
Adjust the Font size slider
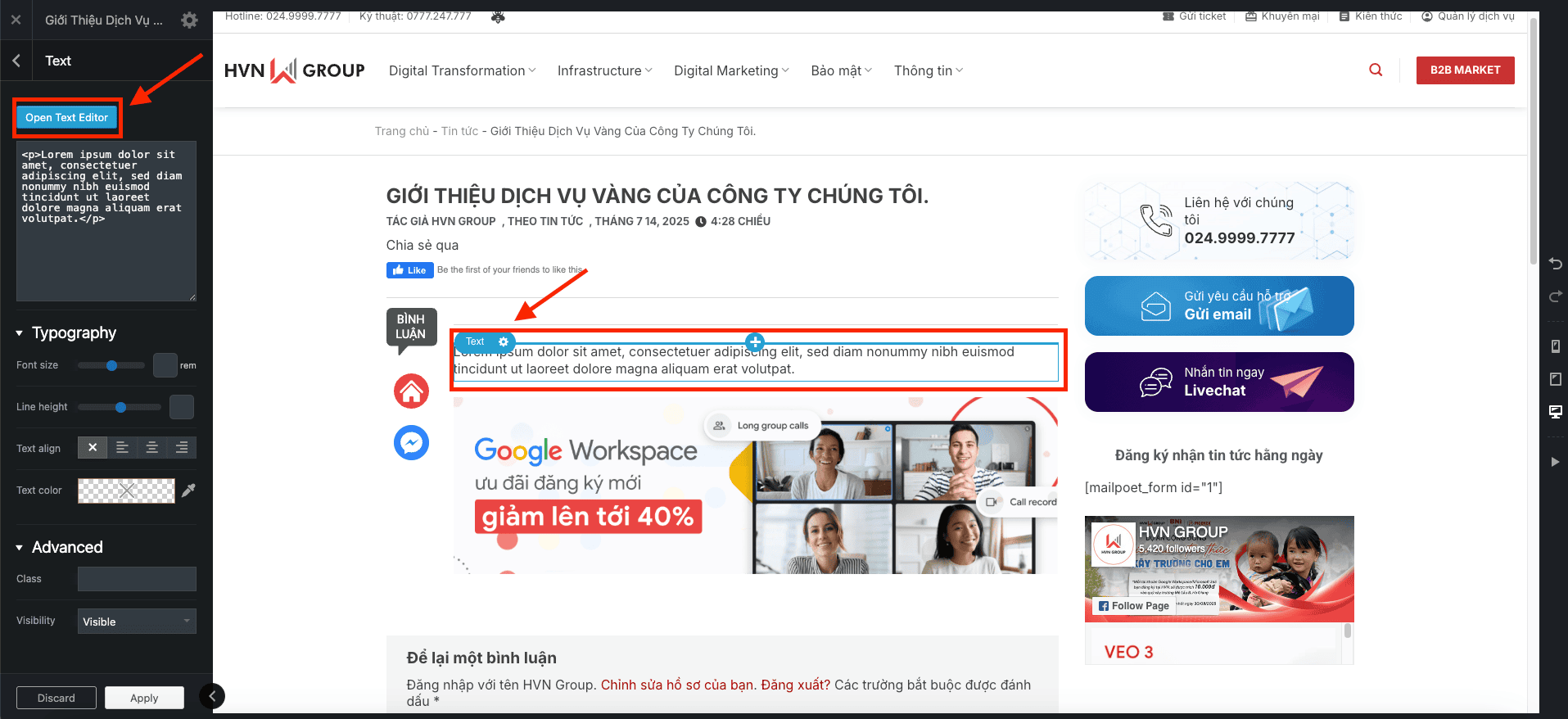pos(111,365)
